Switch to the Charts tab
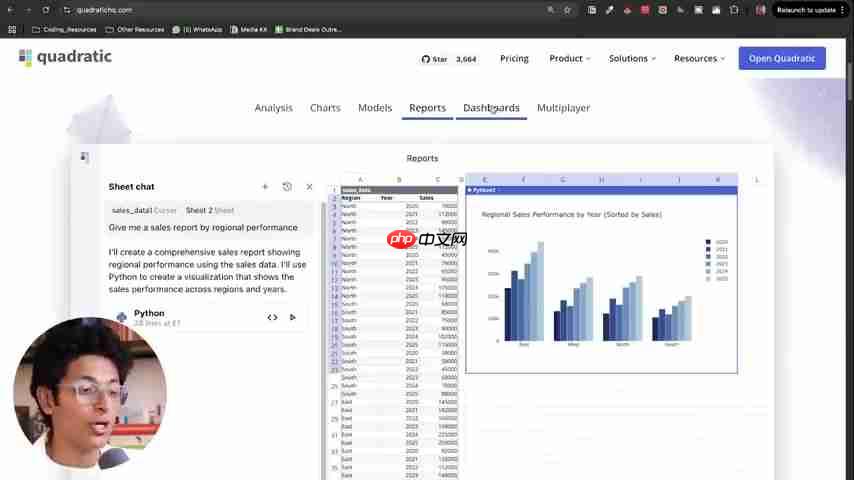This screenshot has height=480, width=854. coord(325,108)
